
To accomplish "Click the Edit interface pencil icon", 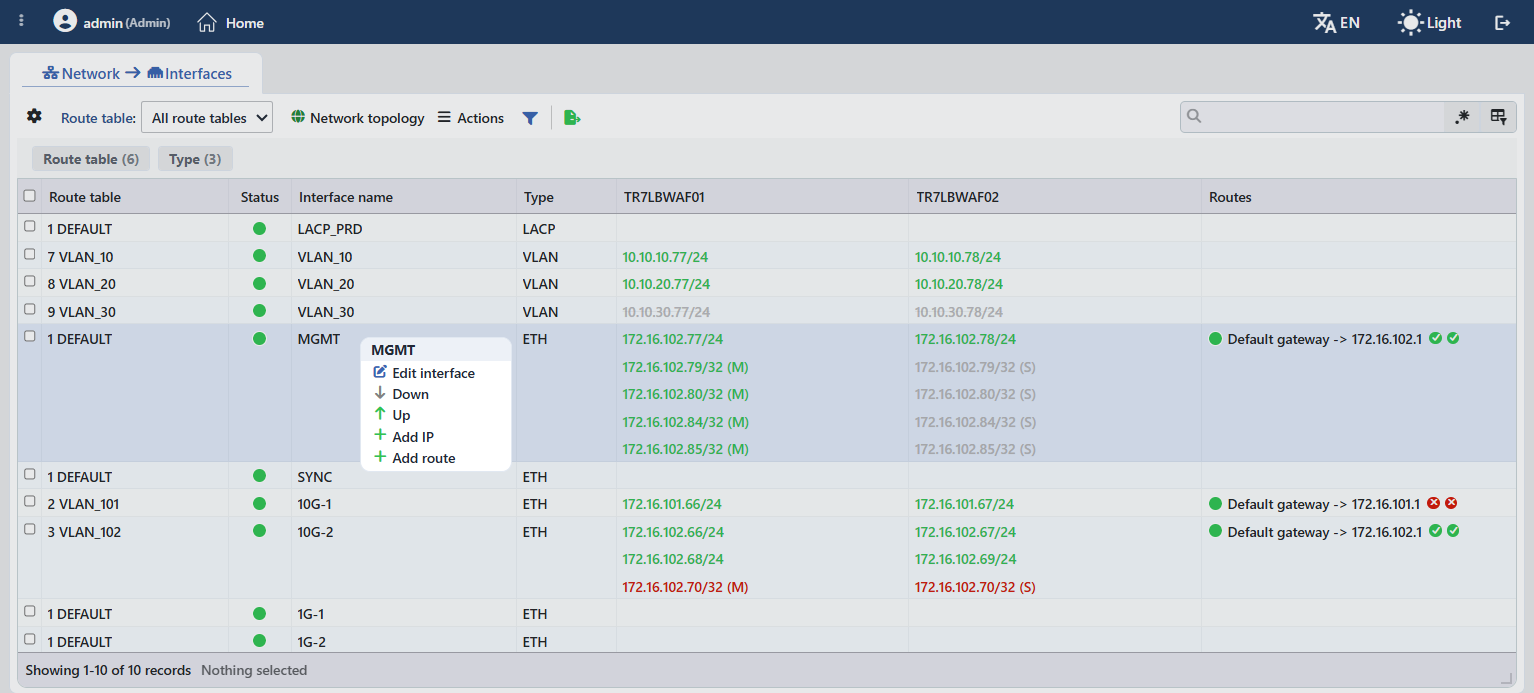I will click(380, 372).
